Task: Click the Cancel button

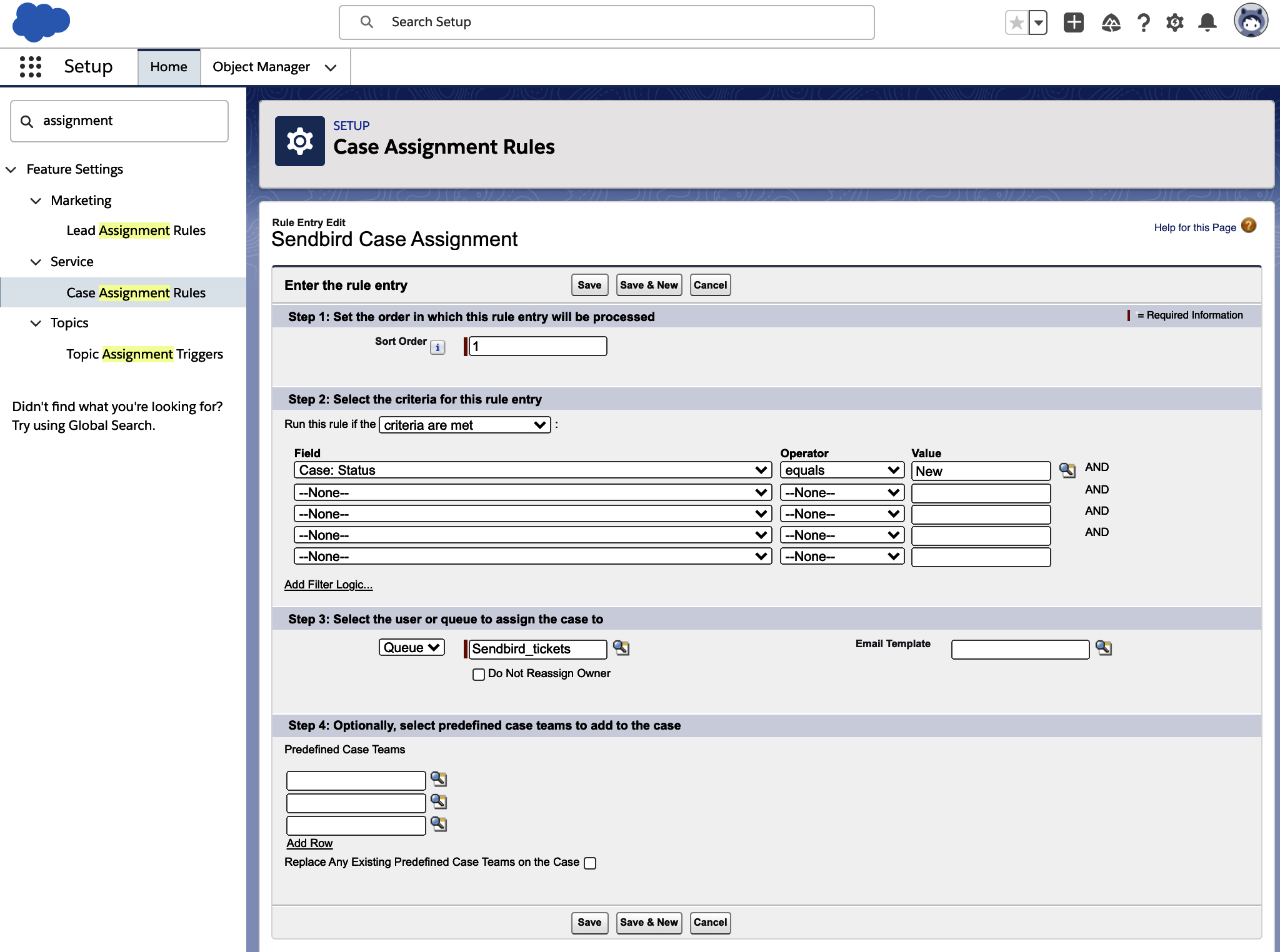Action: 711,285
